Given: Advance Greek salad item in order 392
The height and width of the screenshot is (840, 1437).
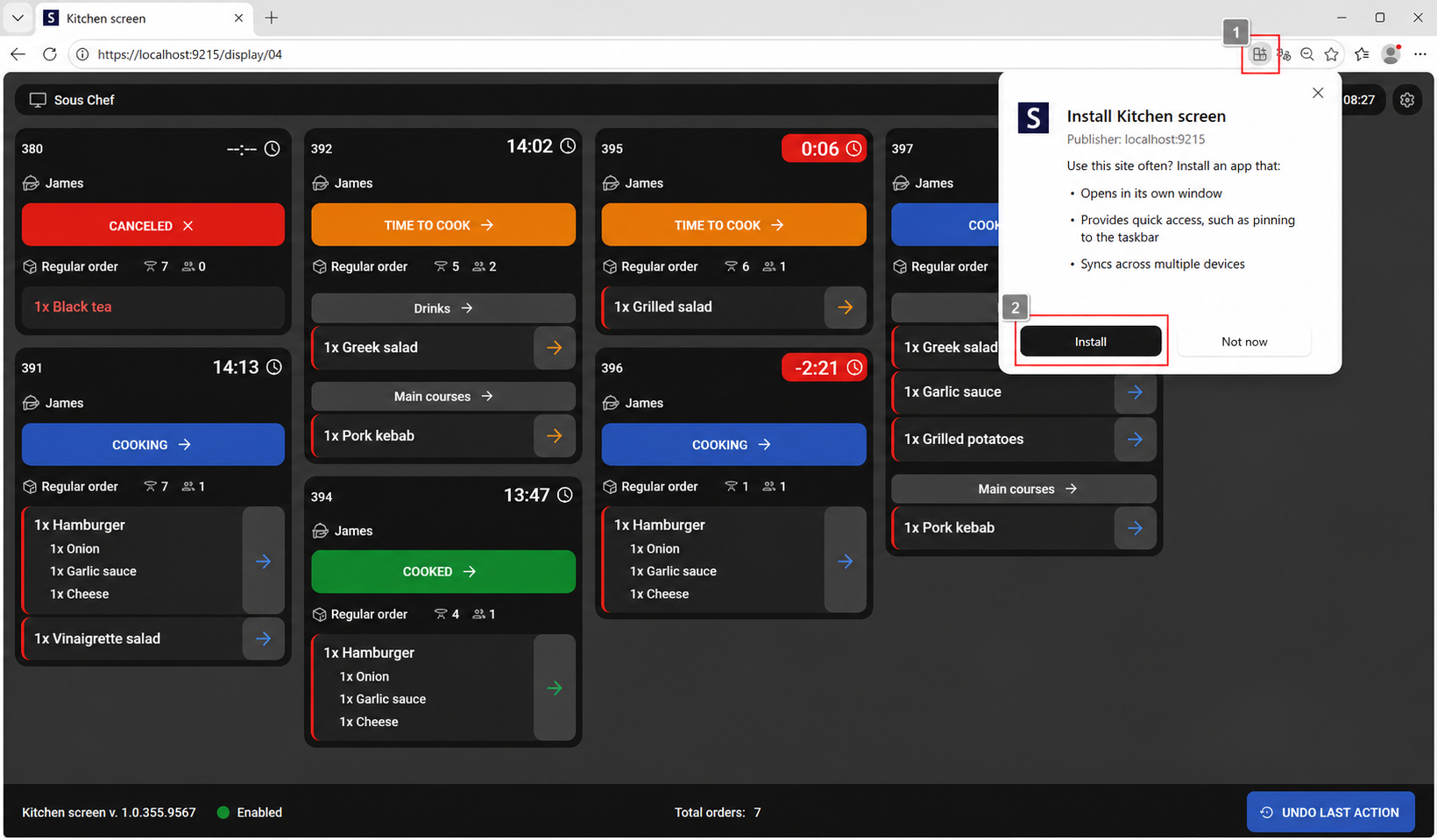Looking at the screenshot, I should point(555,348).
